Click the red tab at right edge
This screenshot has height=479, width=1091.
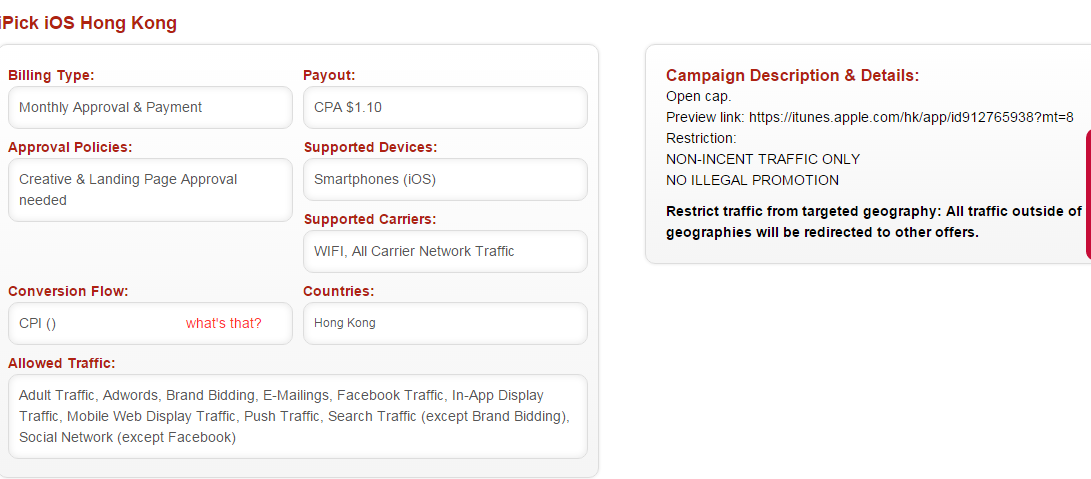pos(1087,195)
